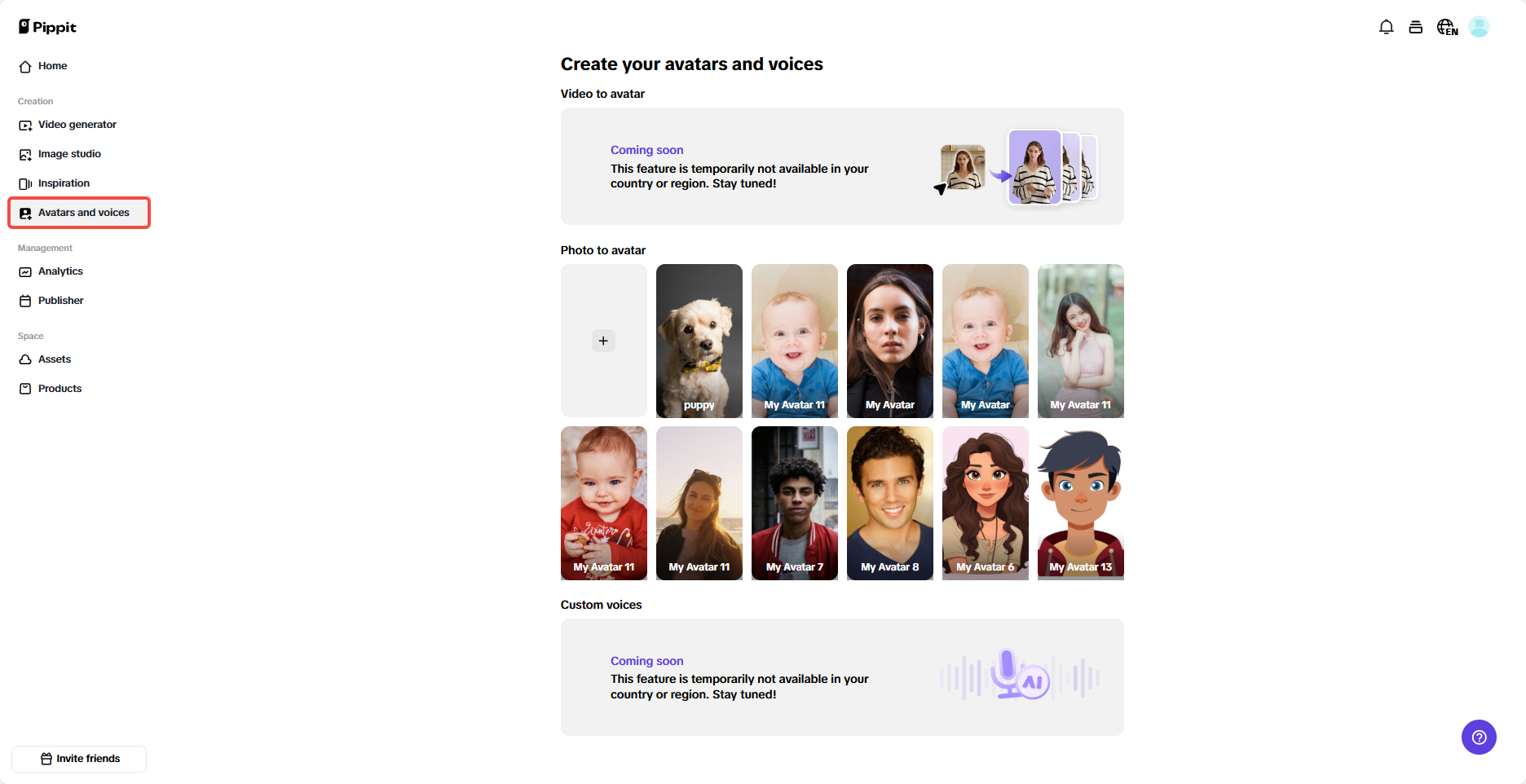Click the Image studio icon
This screenshot has width=1526, height=784.
pos(25,155)
